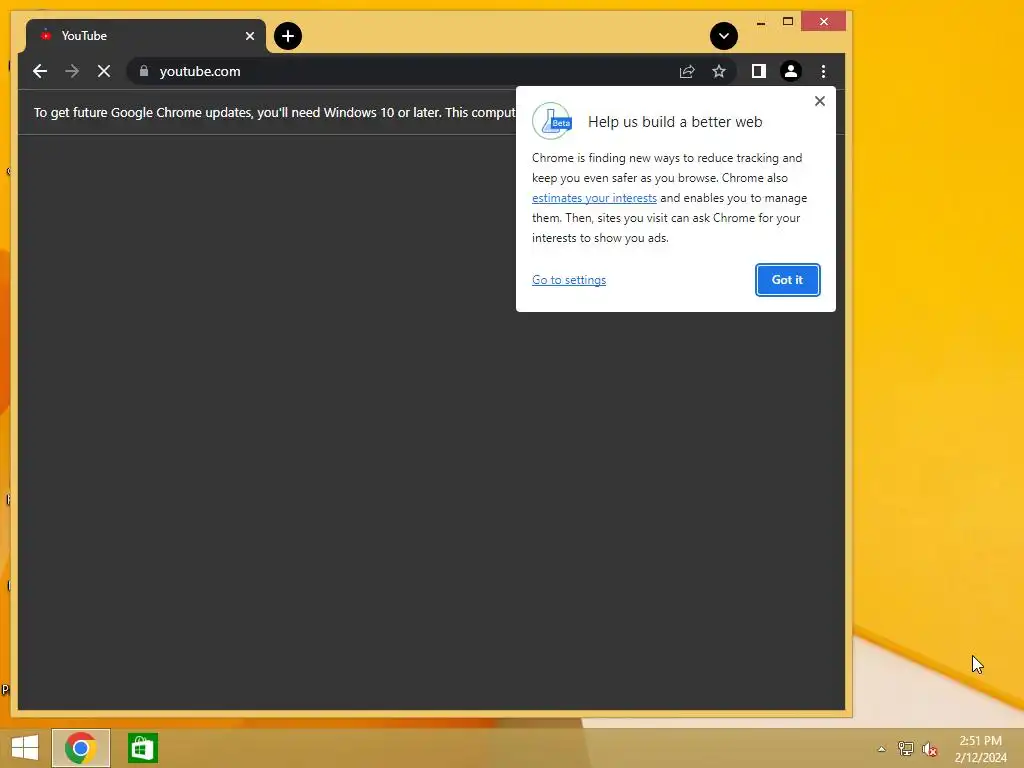Click the forward navigation arrow
Screen dimensions: 1024x768
pos(72,71)
